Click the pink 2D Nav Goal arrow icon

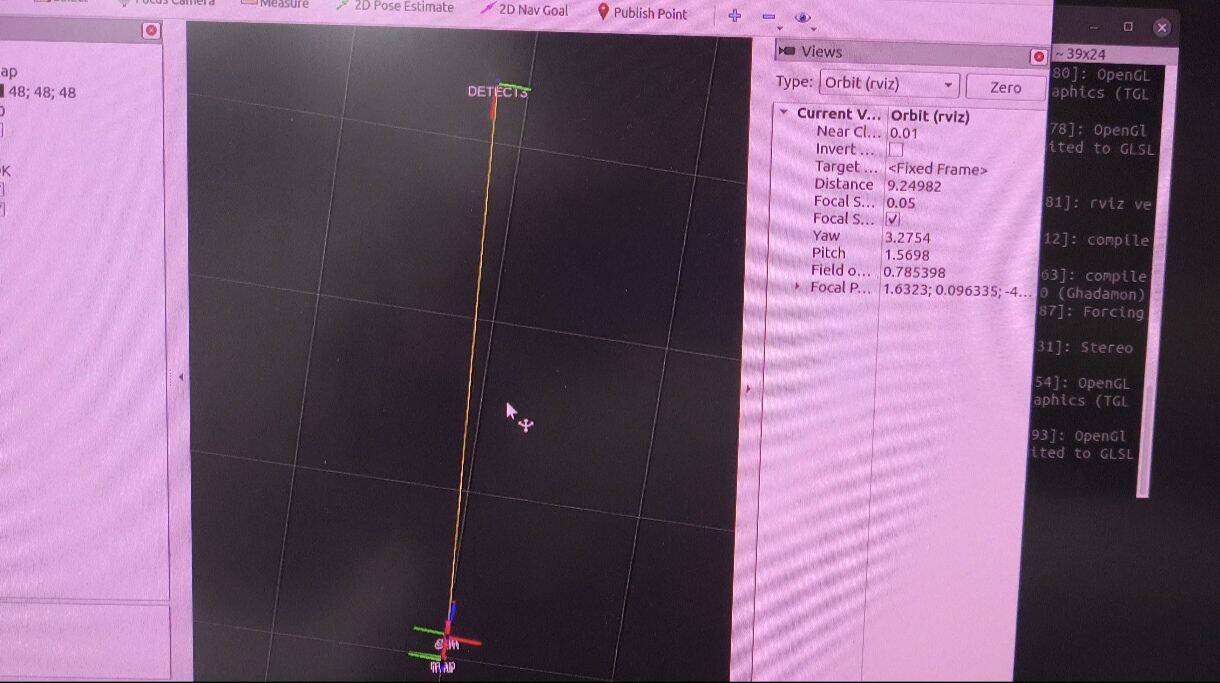487,9
